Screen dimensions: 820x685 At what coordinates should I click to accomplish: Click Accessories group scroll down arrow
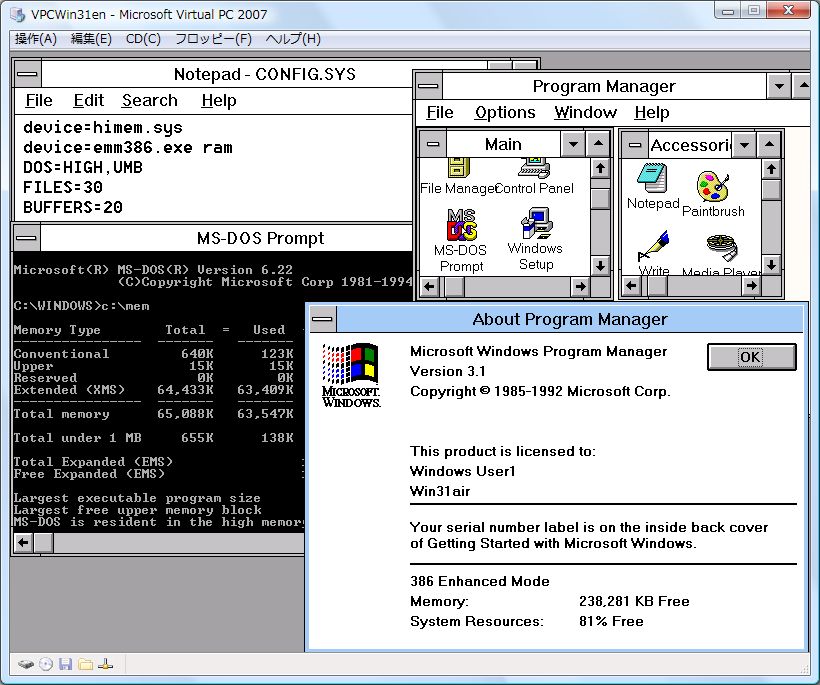(771, 265)
